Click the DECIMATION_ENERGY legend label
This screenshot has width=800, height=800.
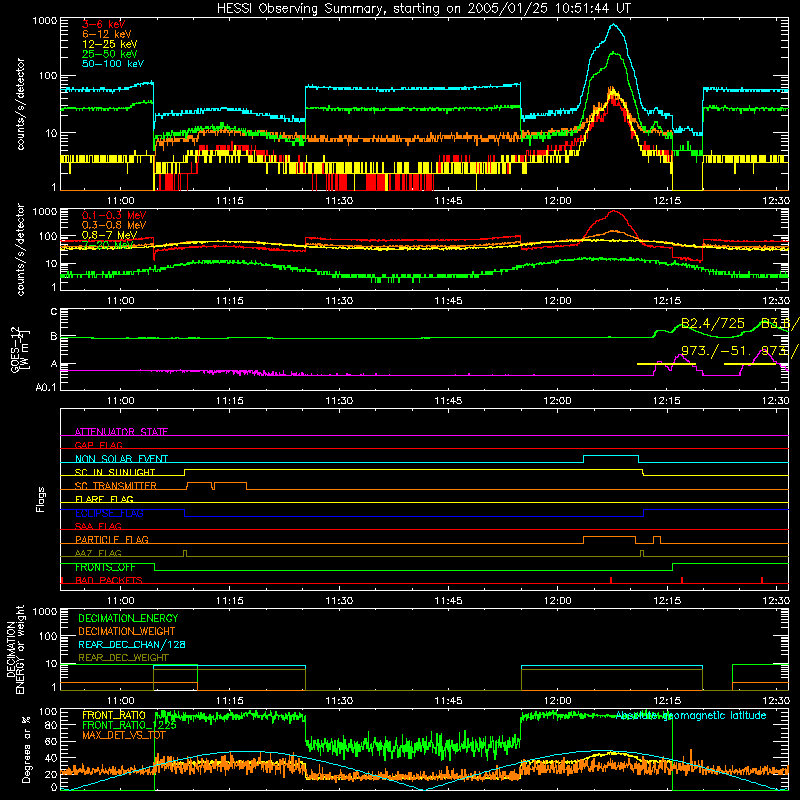(128, 618)
